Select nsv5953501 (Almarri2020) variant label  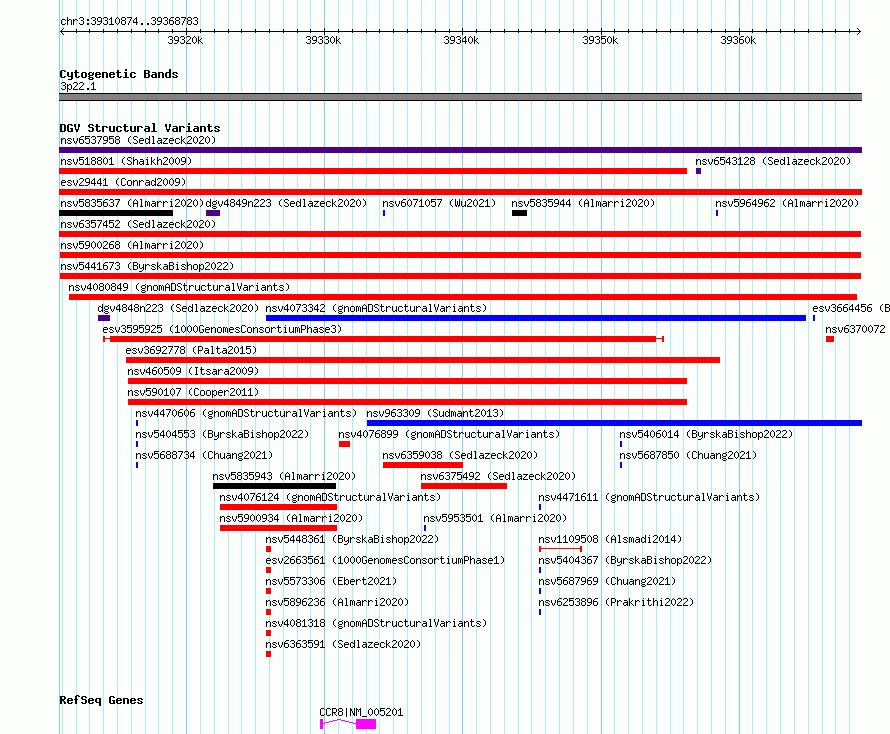[x=495, y=518]
